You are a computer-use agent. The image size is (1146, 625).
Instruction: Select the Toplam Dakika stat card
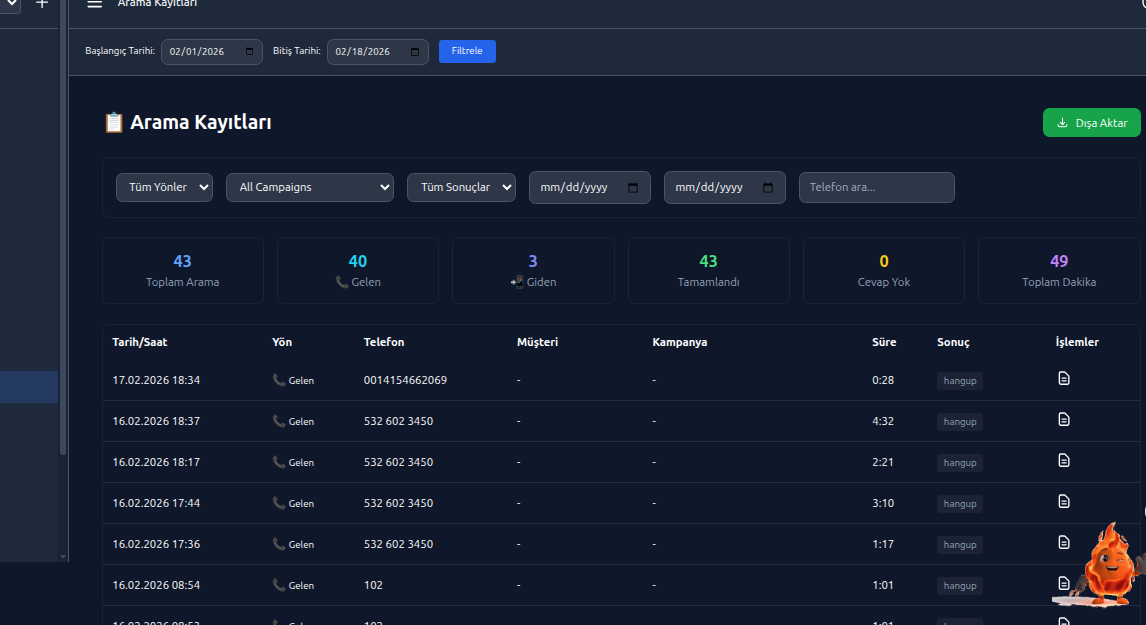[x=1058, y=269]
